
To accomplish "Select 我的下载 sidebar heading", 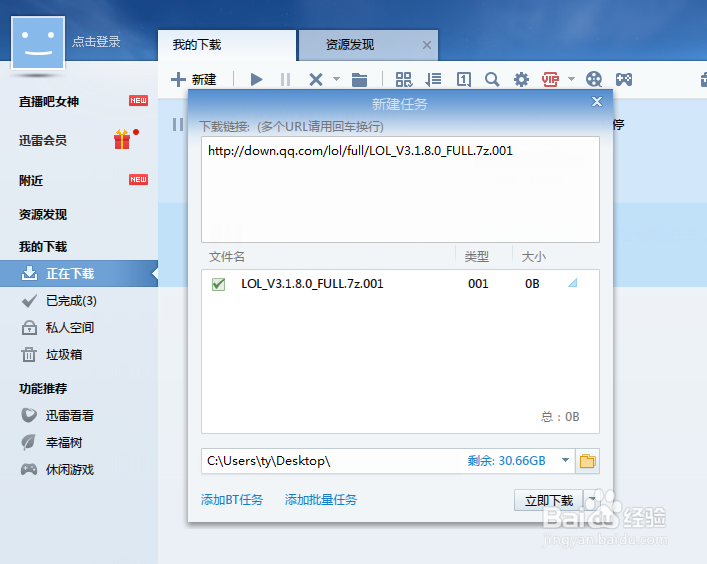I will pyautogui.click(x=43, y=247).
